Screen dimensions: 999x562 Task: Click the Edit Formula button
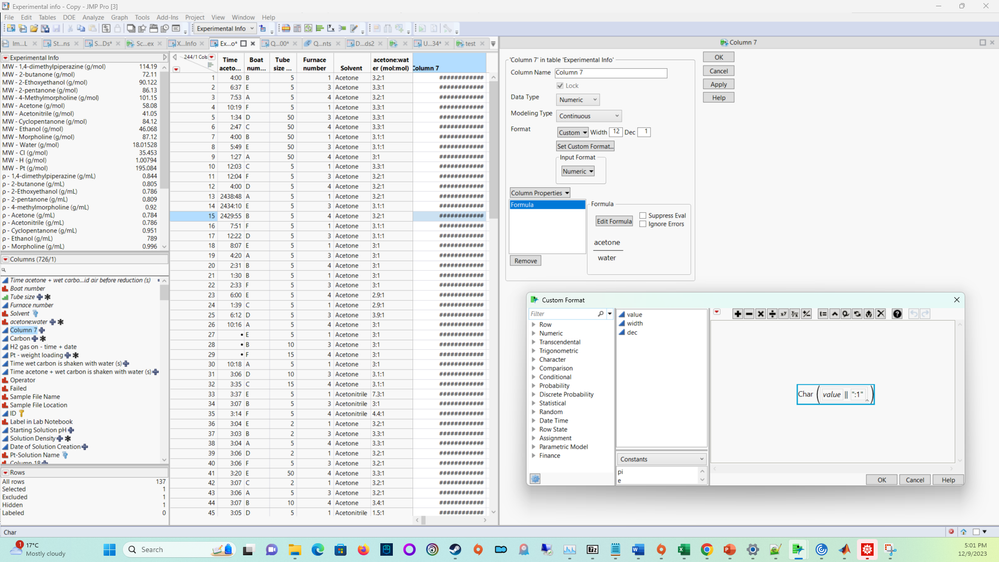613,221
